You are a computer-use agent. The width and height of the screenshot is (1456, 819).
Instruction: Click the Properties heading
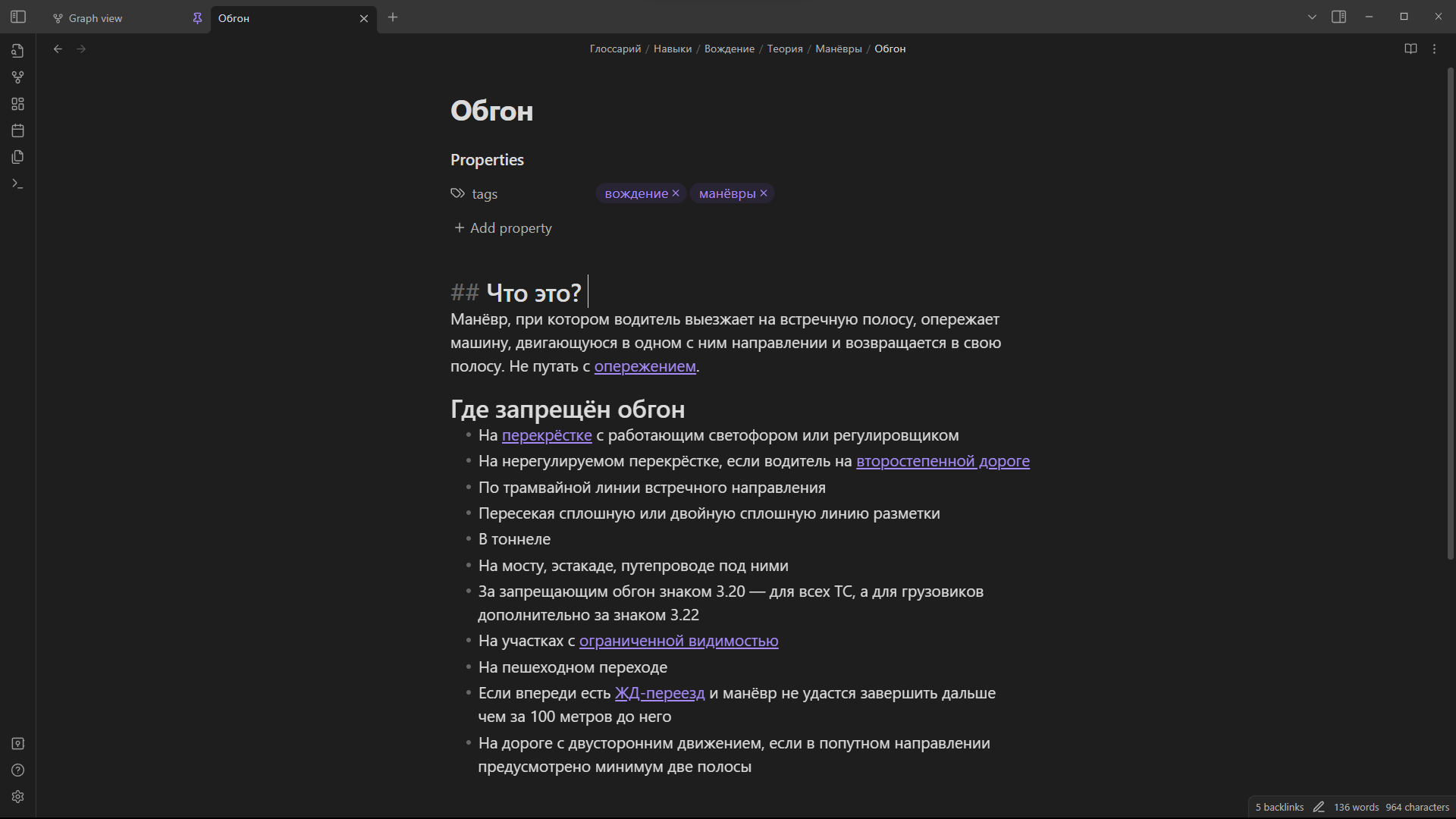(x=487, y=160)
